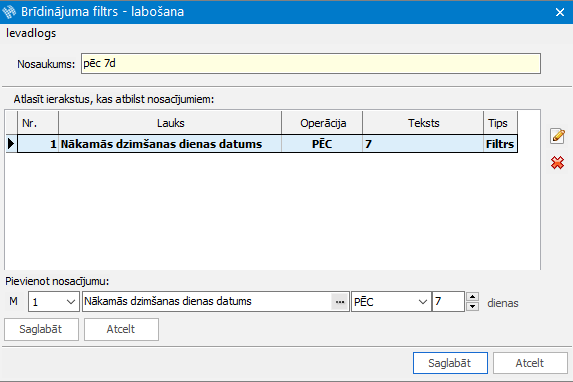Click the red delete condition icon
This screenshot has width=573, height=382.
click(x=557, y=163)
